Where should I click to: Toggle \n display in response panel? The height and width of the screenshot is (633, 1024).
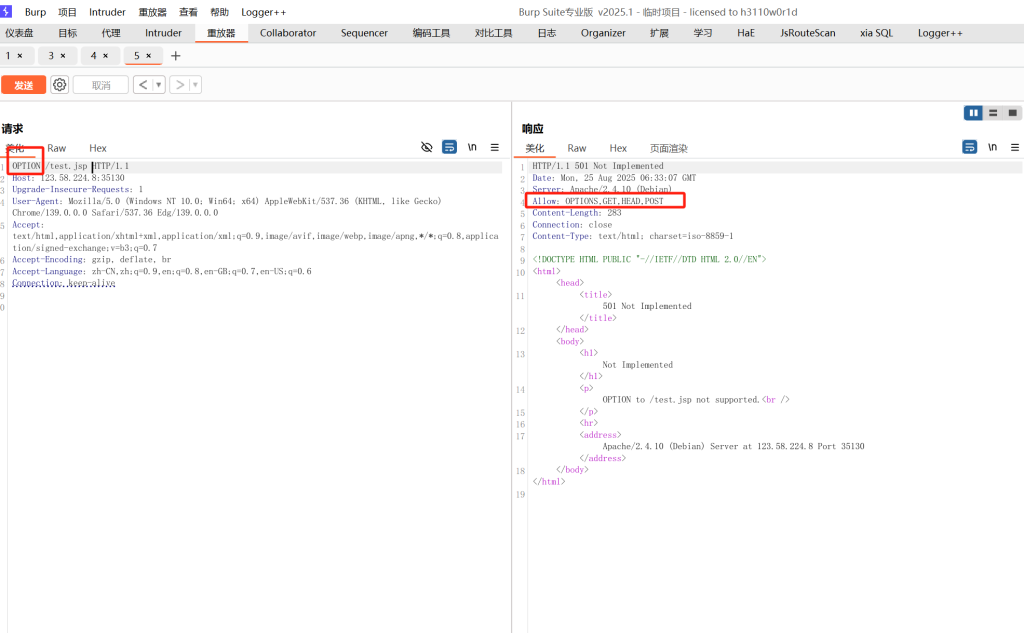tap(993, 147)
